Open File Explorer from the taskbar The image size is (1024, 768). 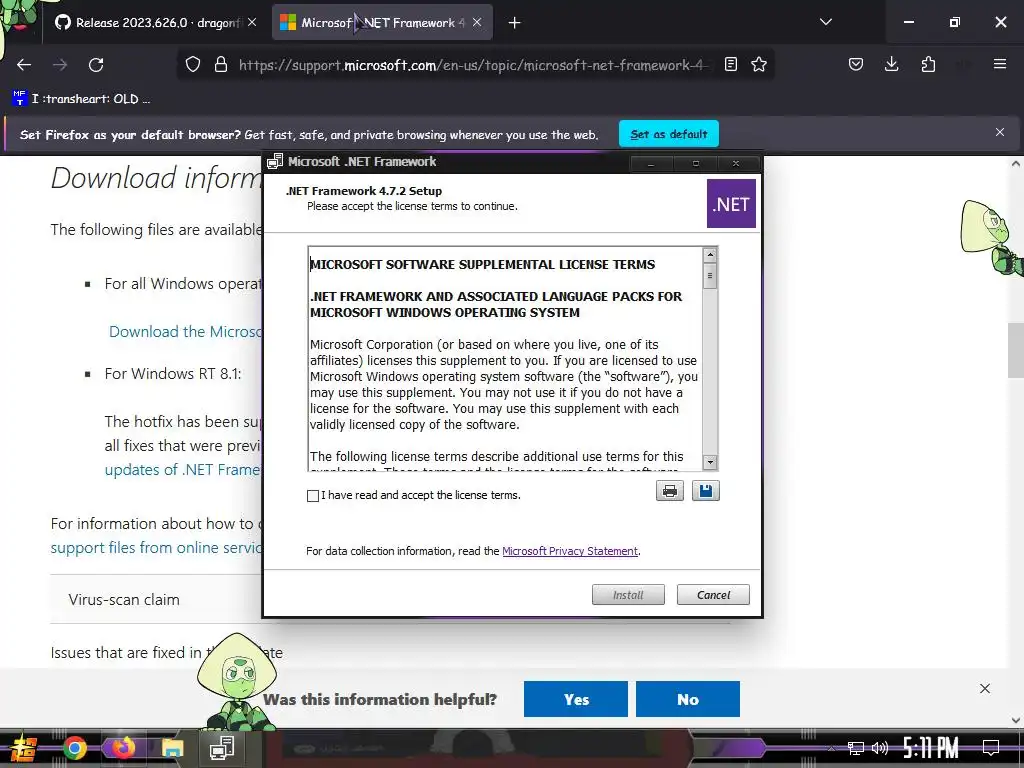click(x=172, y=748)
